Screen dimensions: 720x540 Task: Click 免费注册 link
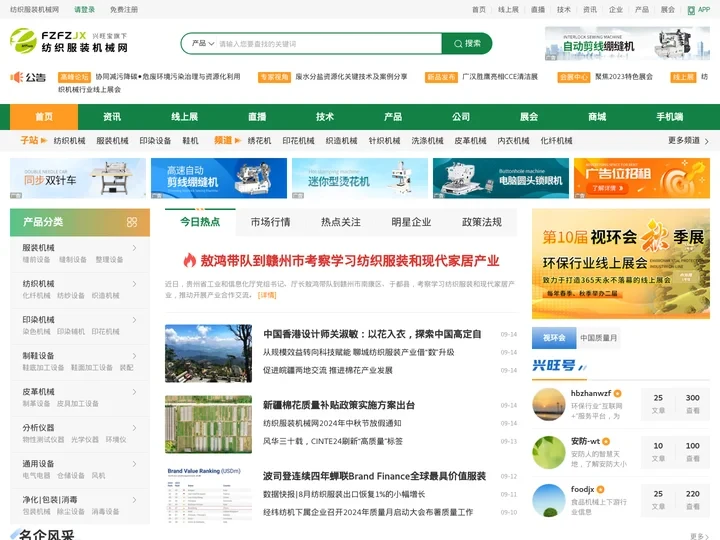[x=124, y=10]
